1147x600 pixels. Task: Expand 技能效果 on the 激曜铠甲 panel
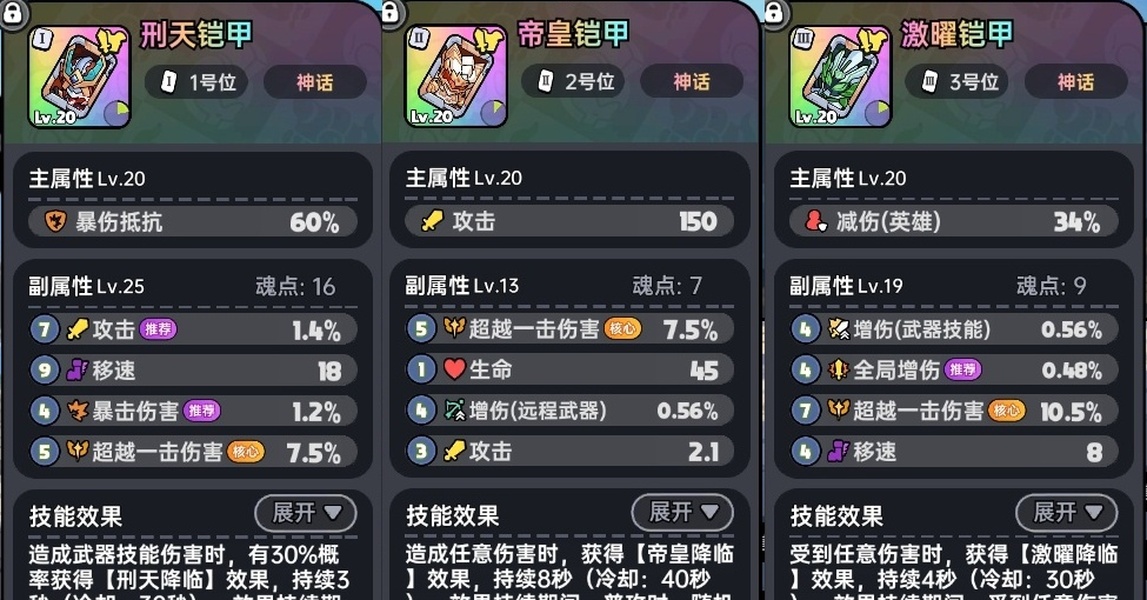coord(1067,513)
